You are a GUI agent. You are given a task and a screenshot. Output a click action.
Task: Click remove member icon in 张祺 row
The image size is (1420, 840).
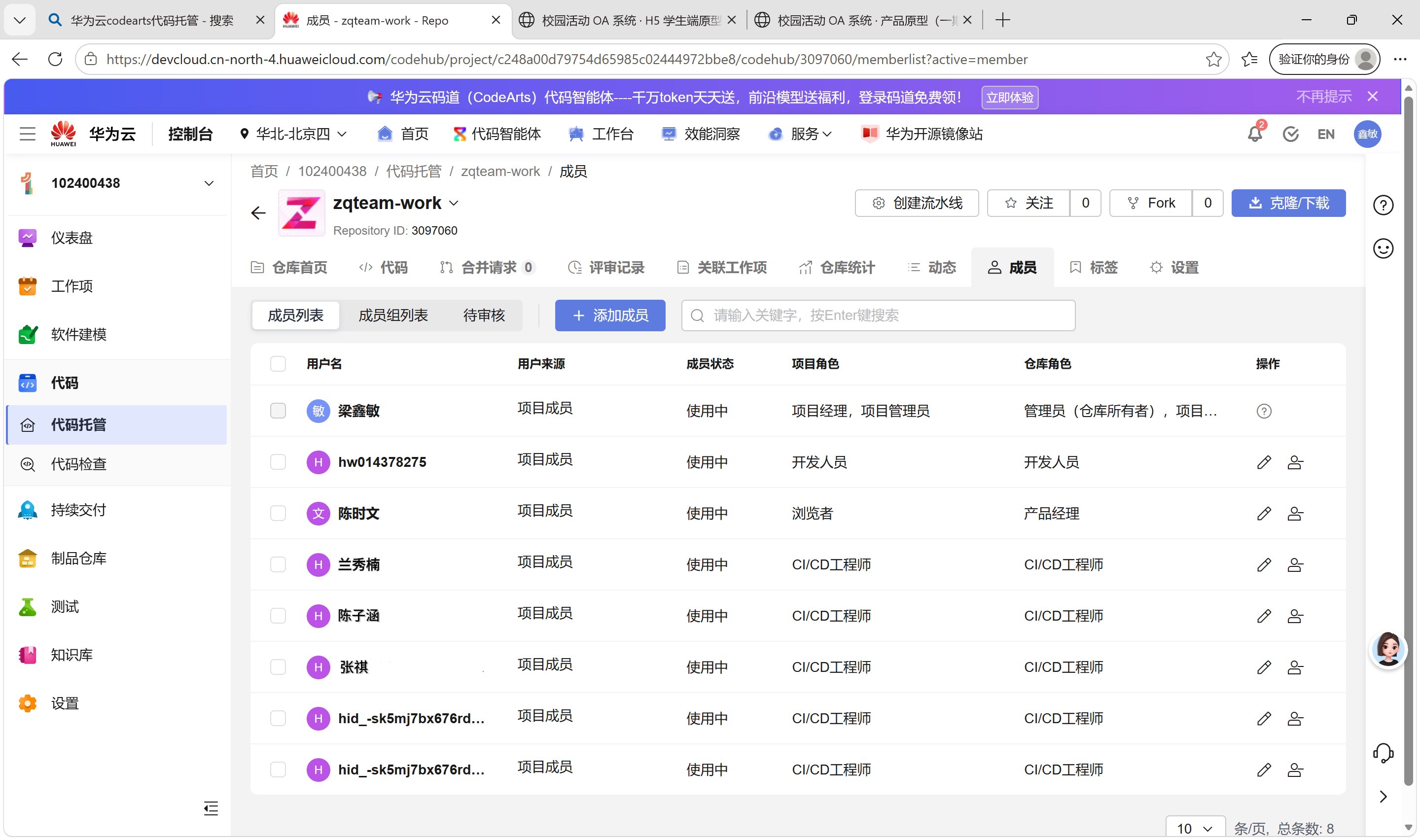click(1295, 667)
